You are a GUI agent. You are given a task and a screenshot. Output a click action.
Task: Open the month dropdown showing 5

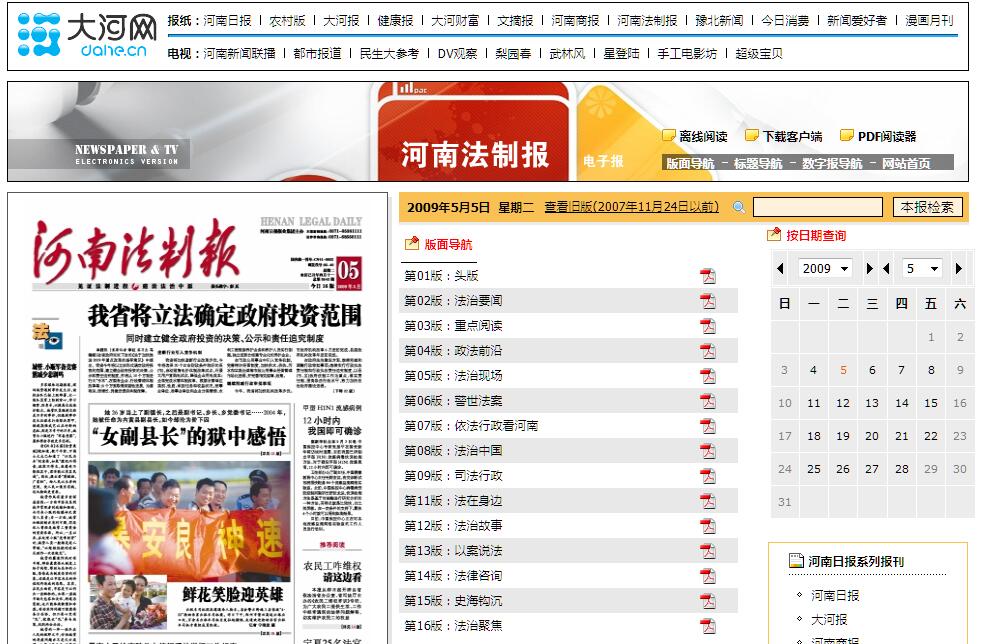coord(922,269)
